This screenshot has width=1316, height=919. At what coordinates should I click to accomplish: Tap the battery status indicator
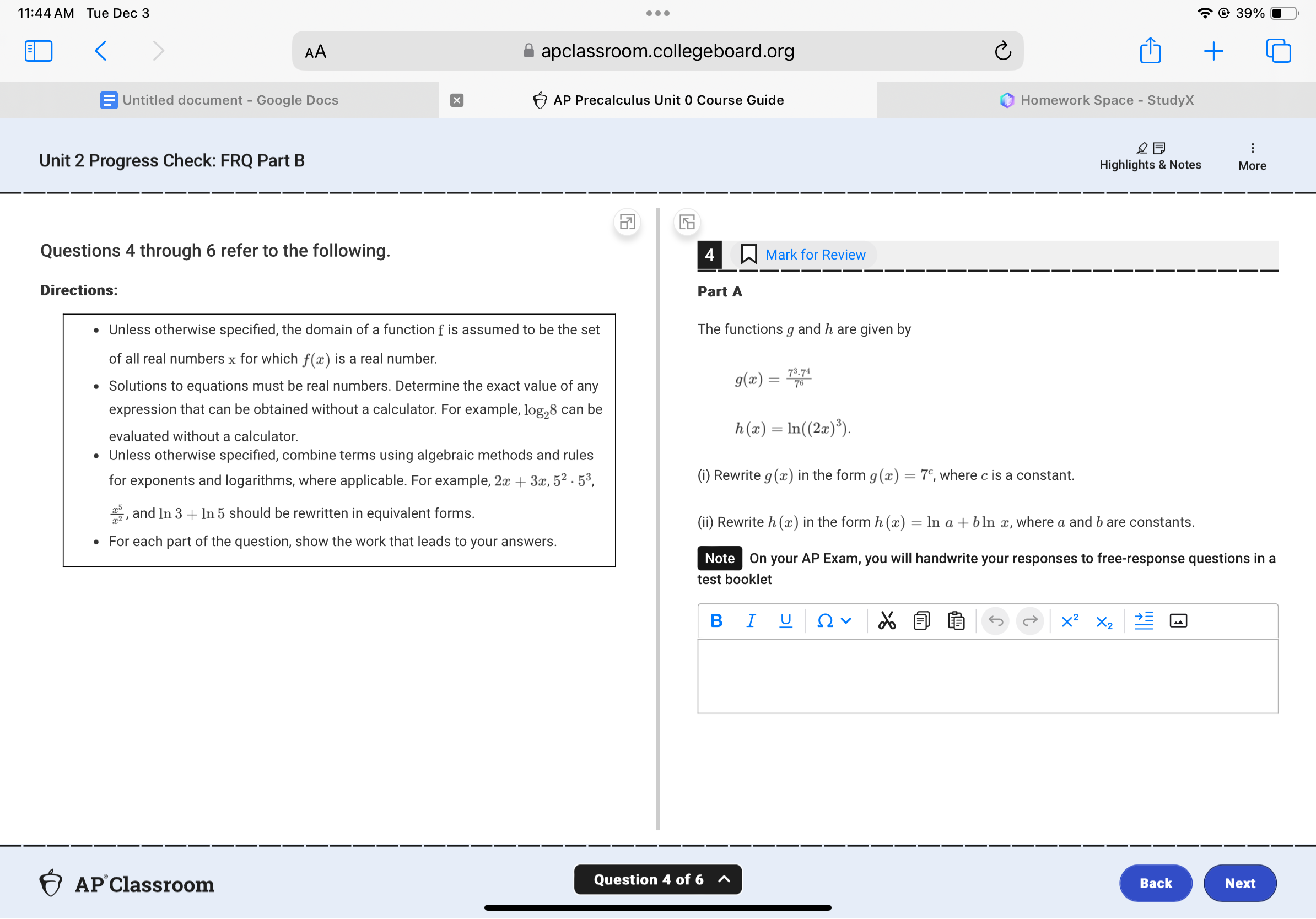tap(1284, 13)
